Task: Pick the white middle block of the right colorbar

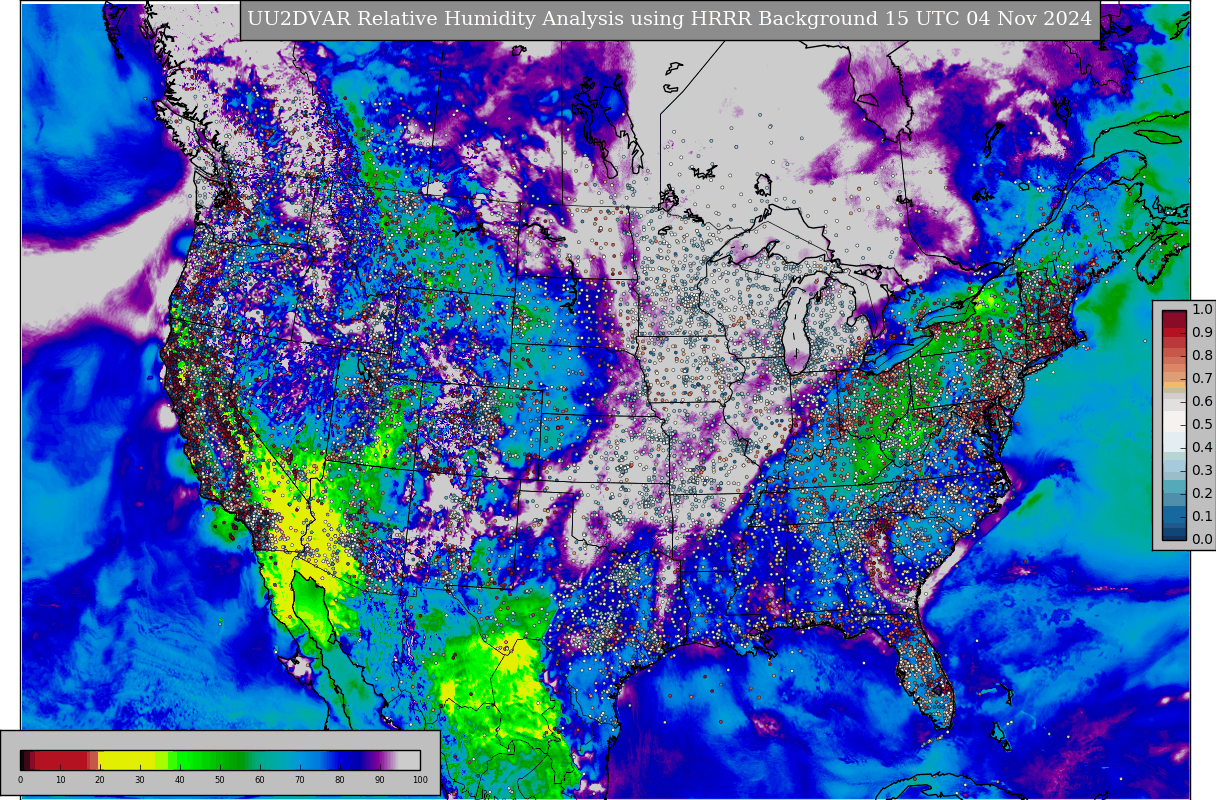Action: [x=1174, y=420]
